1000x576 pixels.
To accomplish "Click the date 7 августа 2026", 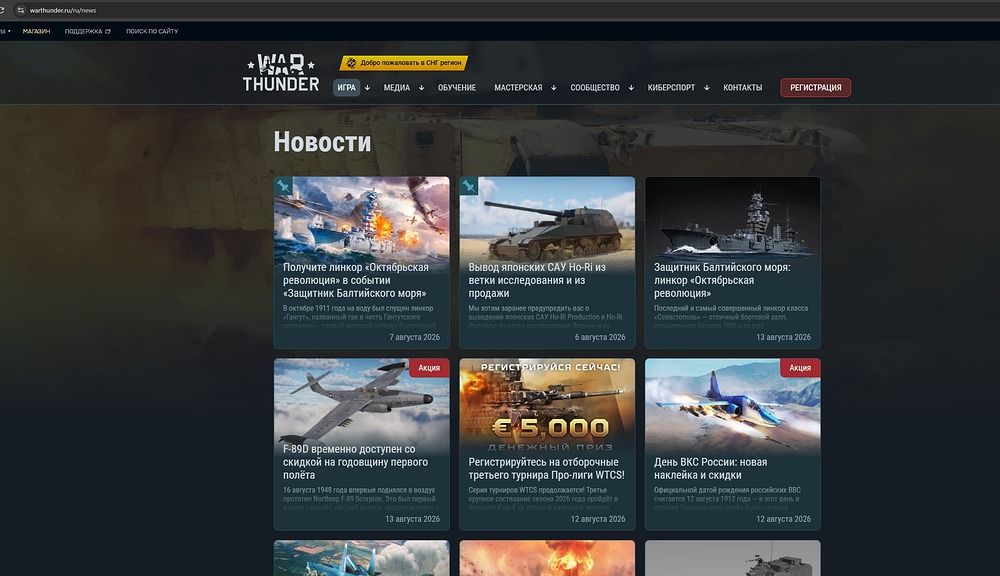I will coord(415,337).
